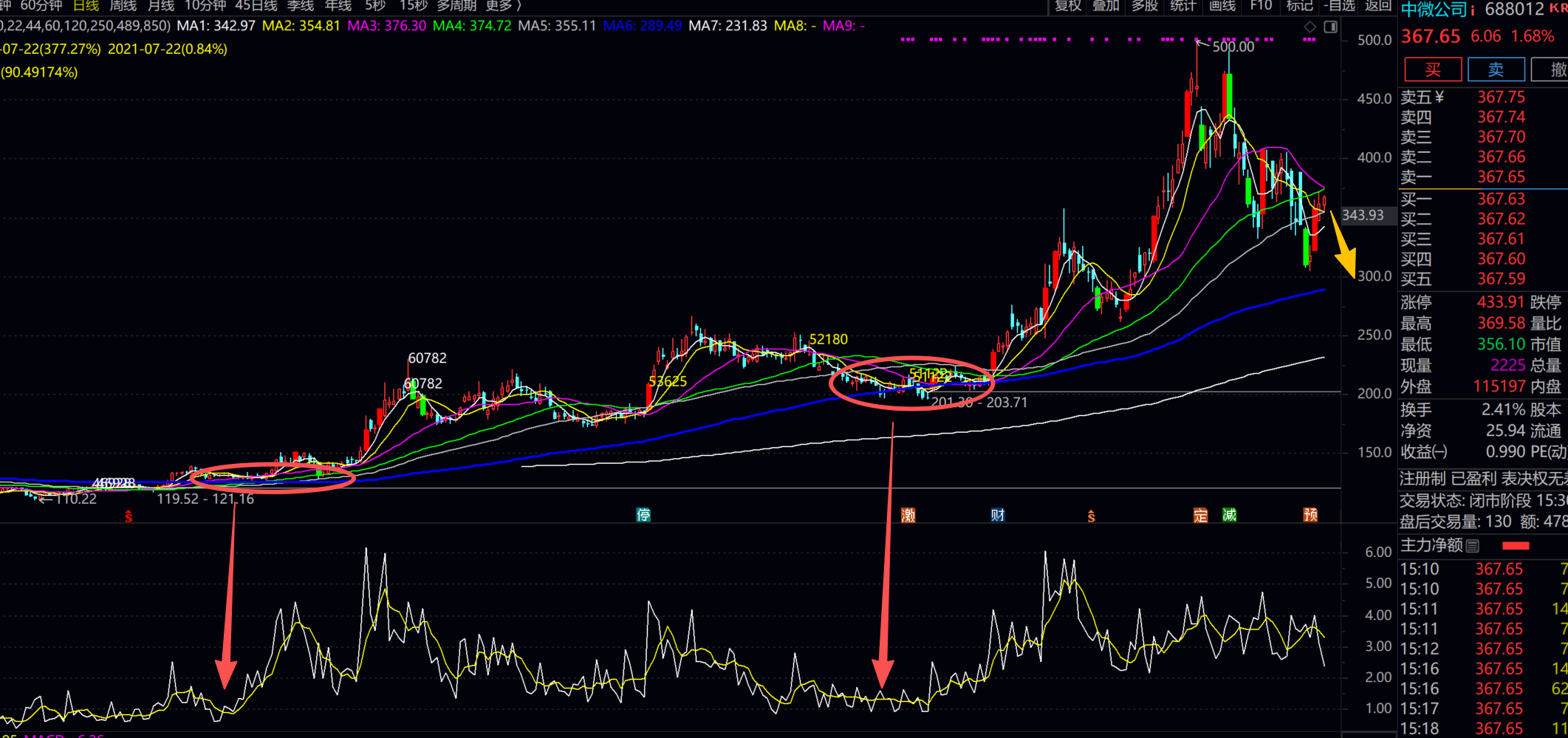The height and width of the screenshot is (738, 1568).
Task: Open the 预 forecast event marker
Action: [1310, 515]
